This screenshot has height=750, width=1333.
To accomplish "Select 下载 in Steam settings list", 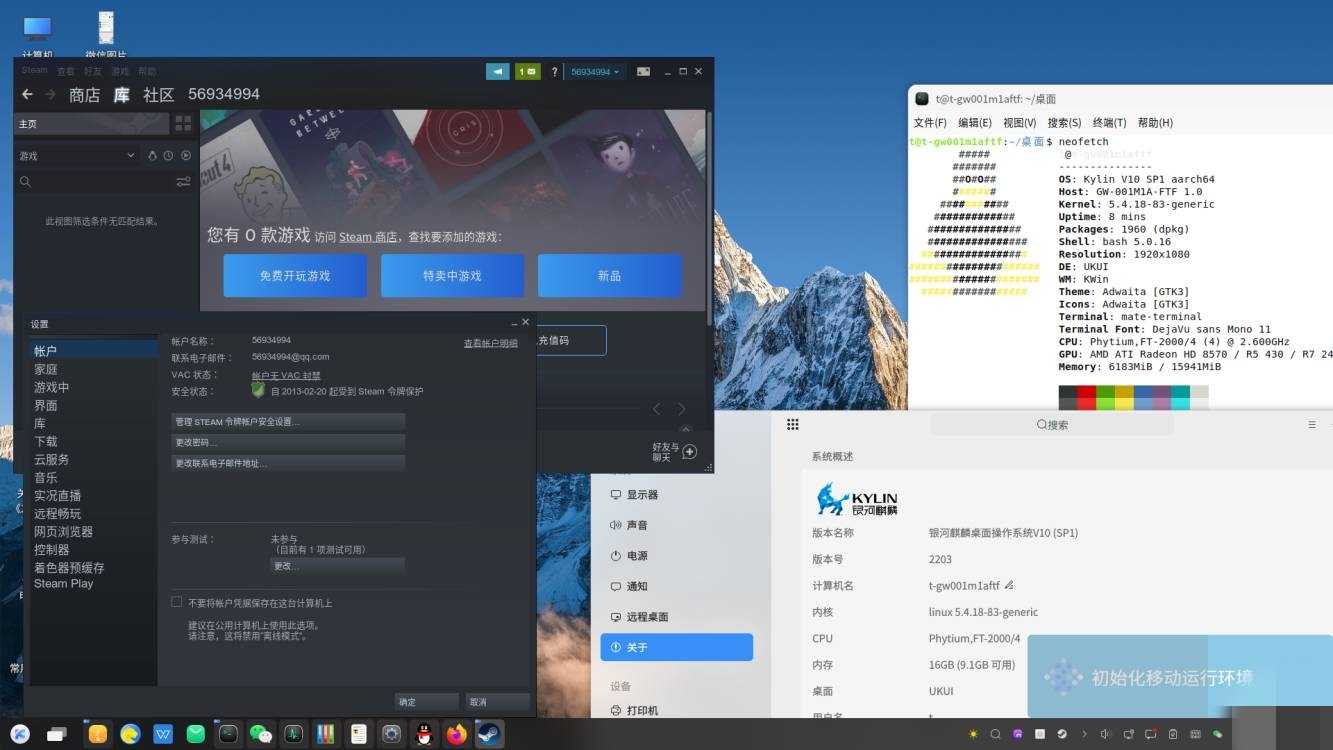I will click(x=46, y=441).
